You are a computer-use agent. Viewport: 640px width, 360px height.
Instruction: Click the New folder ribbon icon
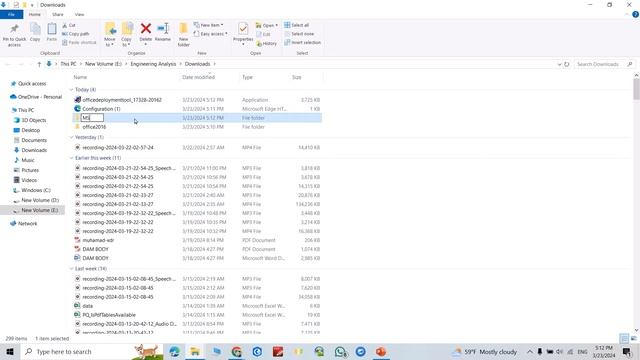point(184,29)
